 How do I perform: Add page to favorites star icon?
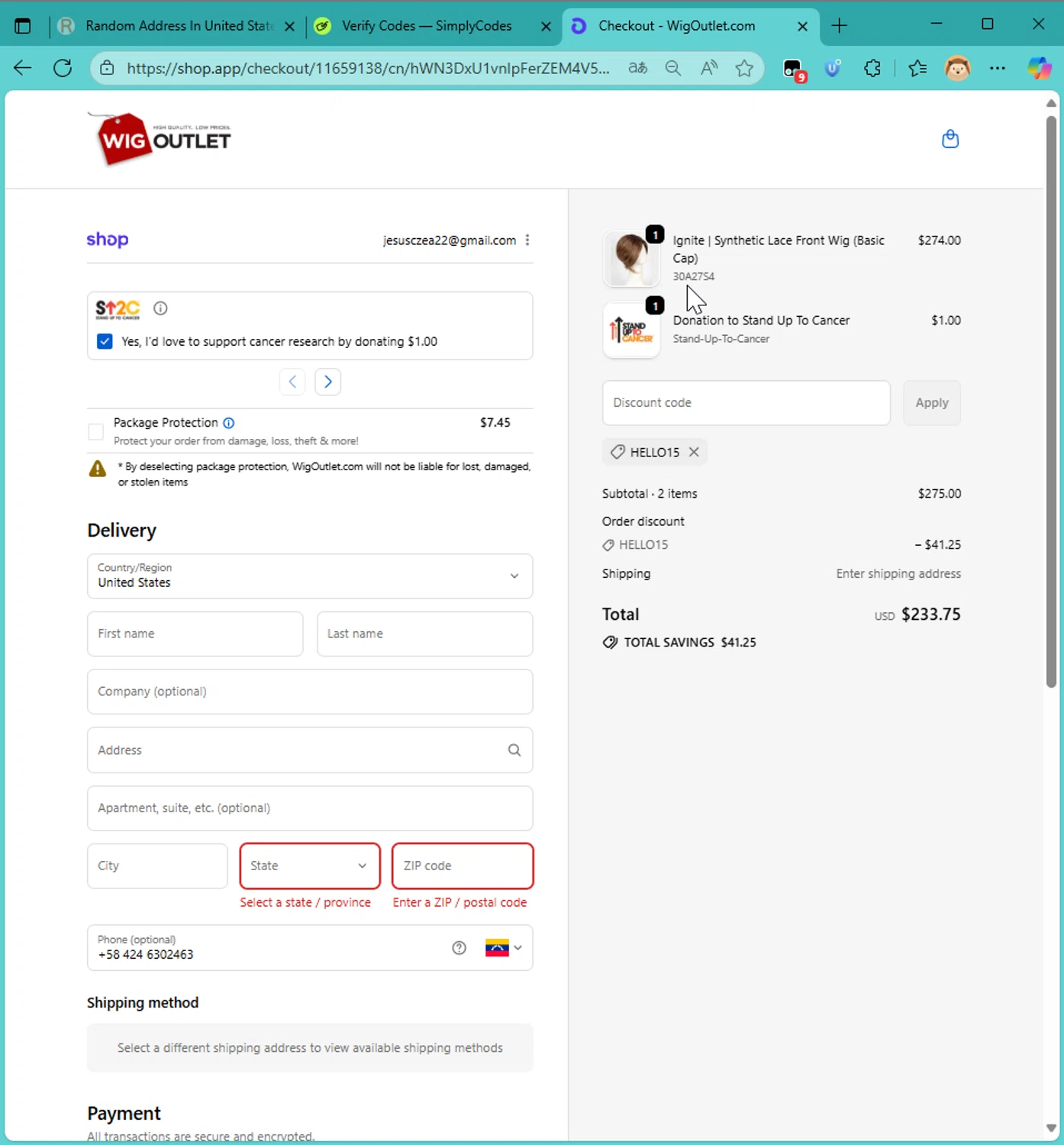click(x=744, y=68)
